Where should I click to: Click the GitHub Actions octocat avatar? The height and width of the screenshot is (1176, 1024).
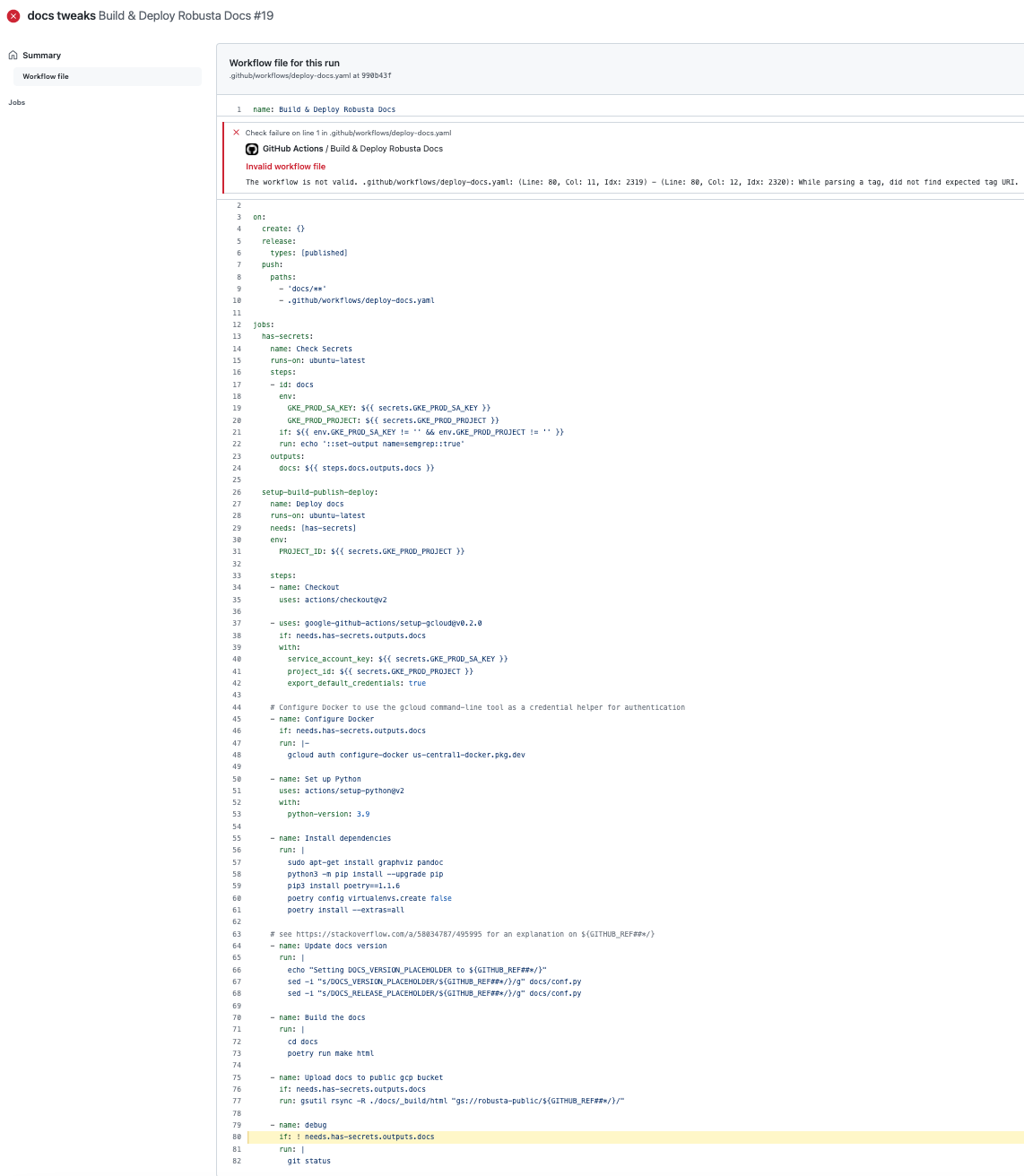click(251, 149)
